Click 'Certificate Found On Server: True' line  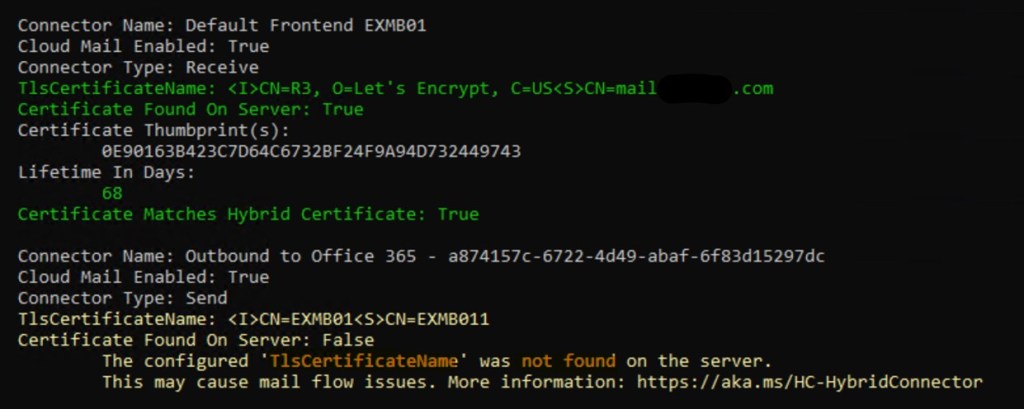click(x=190, y=109)
